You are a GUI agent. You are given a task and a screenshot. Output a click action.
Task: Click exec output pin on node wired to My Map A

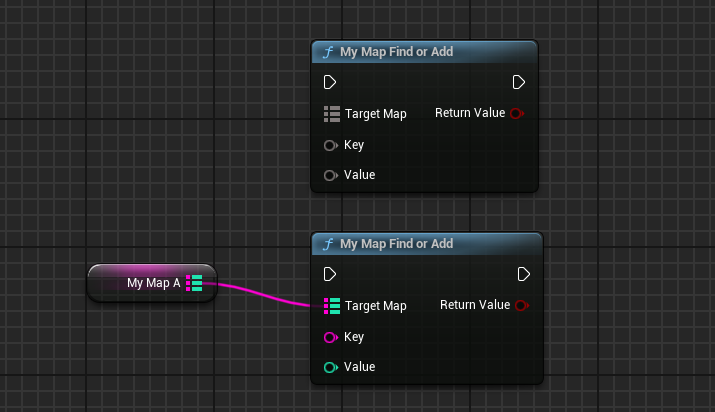click(523, 274)
